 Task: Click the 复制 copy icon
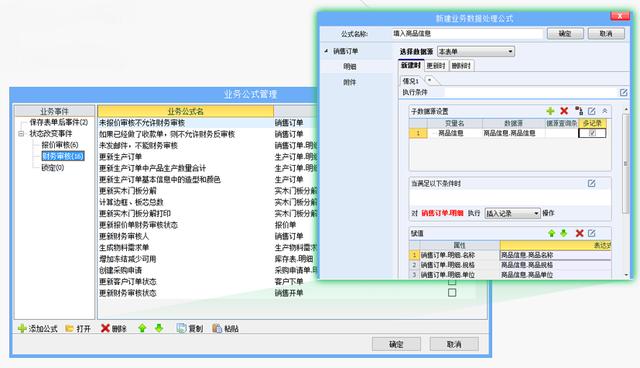pyautogui.click(x=181, y=328)
